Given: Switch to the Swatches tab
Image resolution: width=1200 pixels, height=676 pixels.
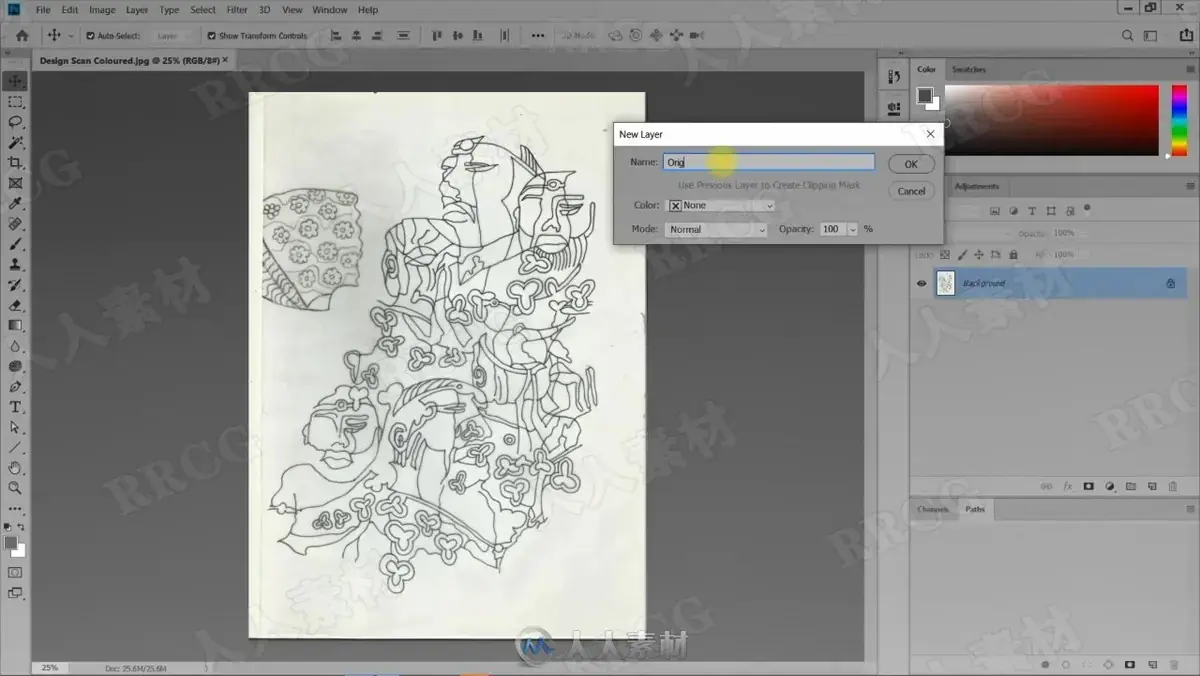Looking at the screenshot, I should pos(968,69).
